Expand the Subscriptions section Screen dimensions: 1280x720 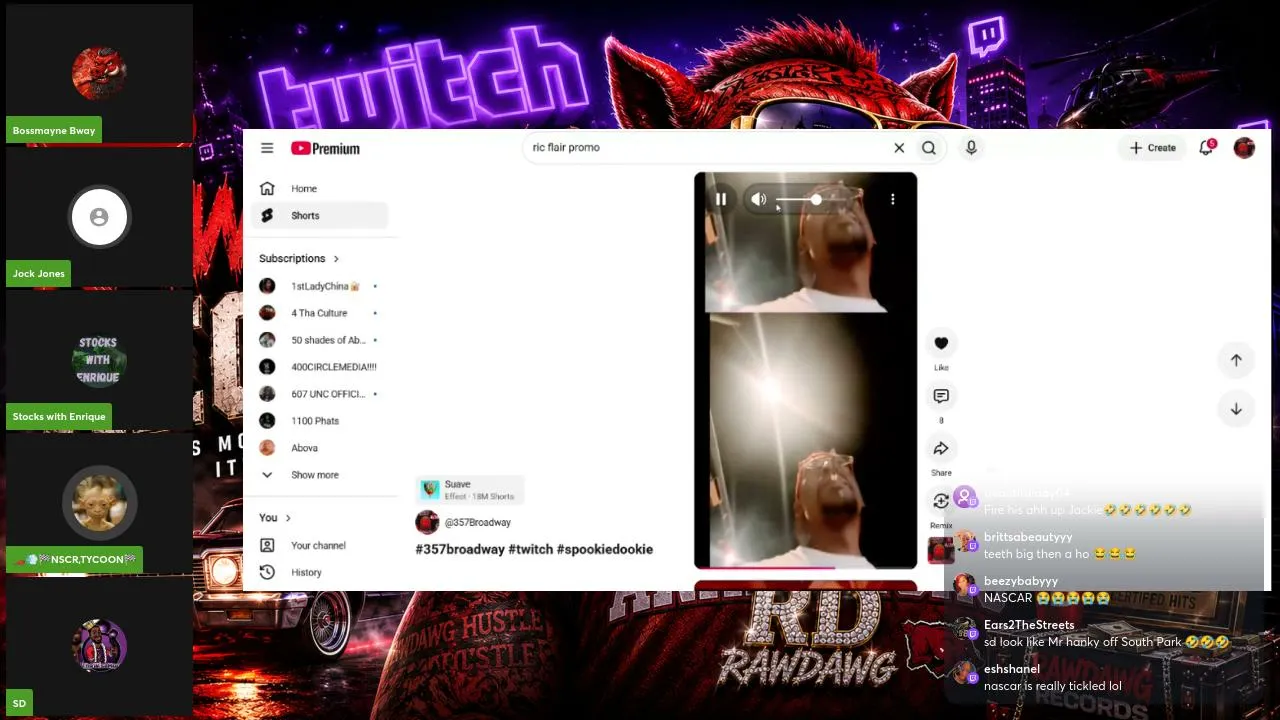299,258
